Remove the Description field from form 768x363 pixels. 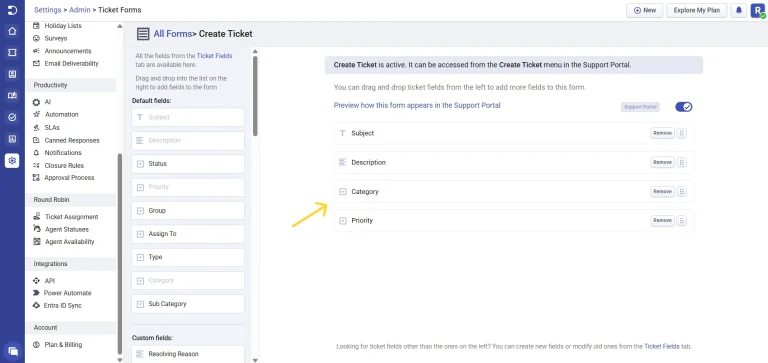pyautogui.click(x=662, y=163)
